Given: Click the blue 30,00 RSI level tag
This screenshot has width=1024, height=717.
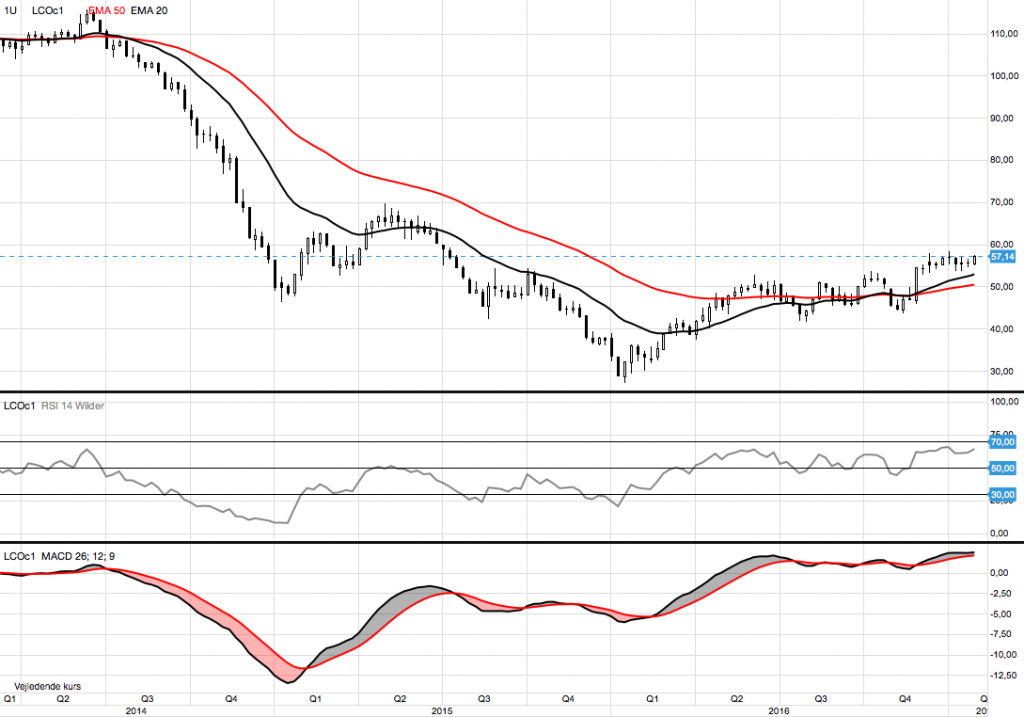Looking at the screenshot, I should (1002, 495).
